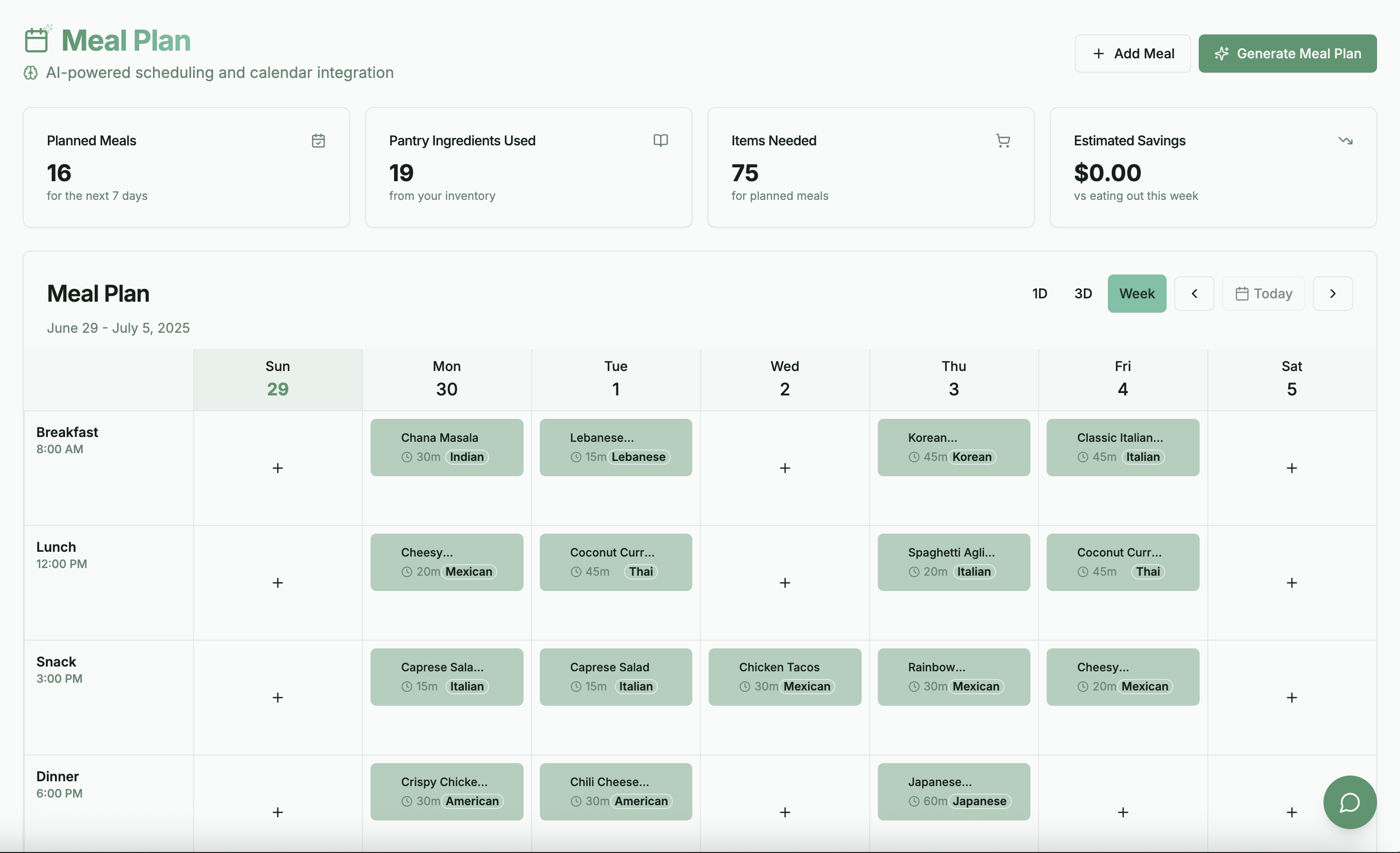
Task: Add a Wednesday lunch with plus icon
Action: tap(785, 582)
